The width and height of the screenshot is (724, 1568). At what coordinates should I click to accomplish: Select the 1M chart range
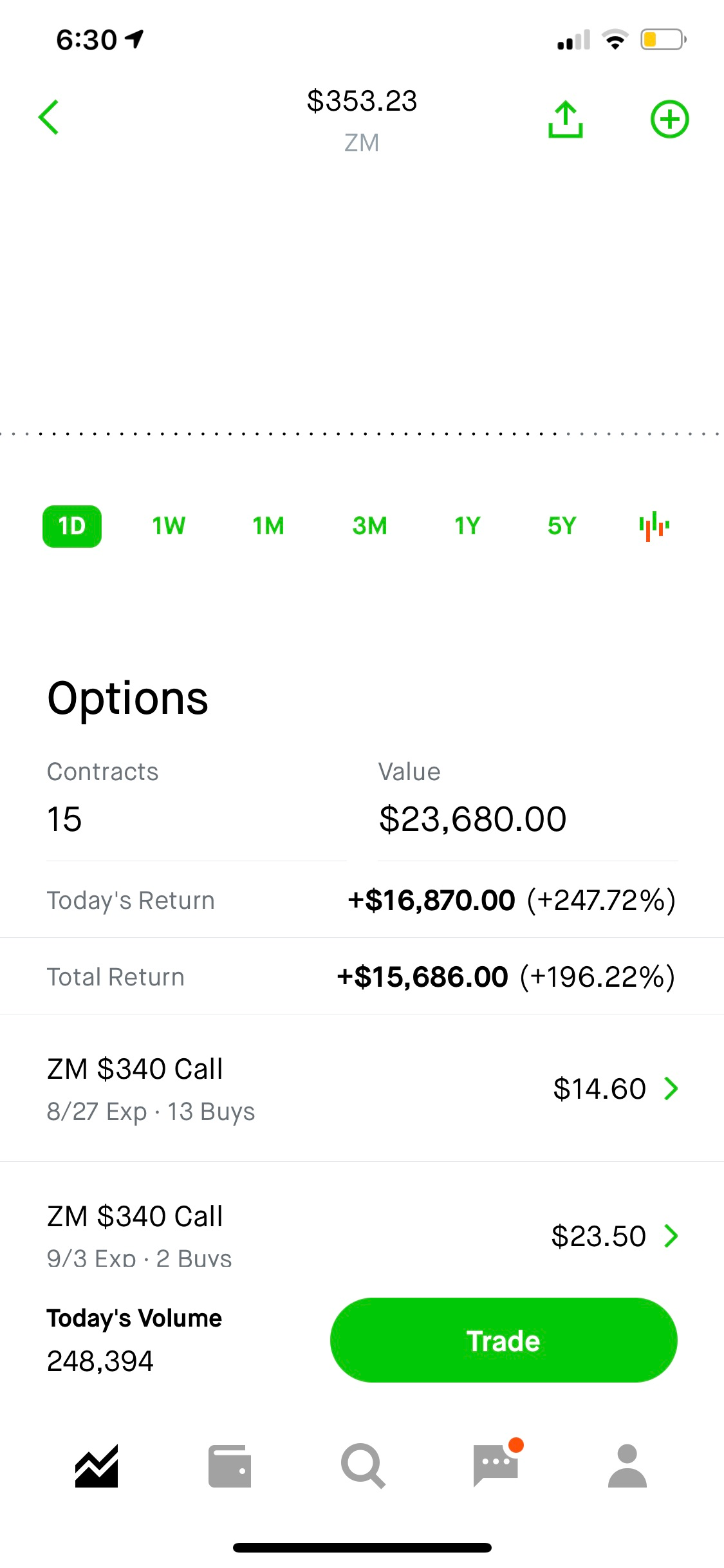click(x=268, y=527)
